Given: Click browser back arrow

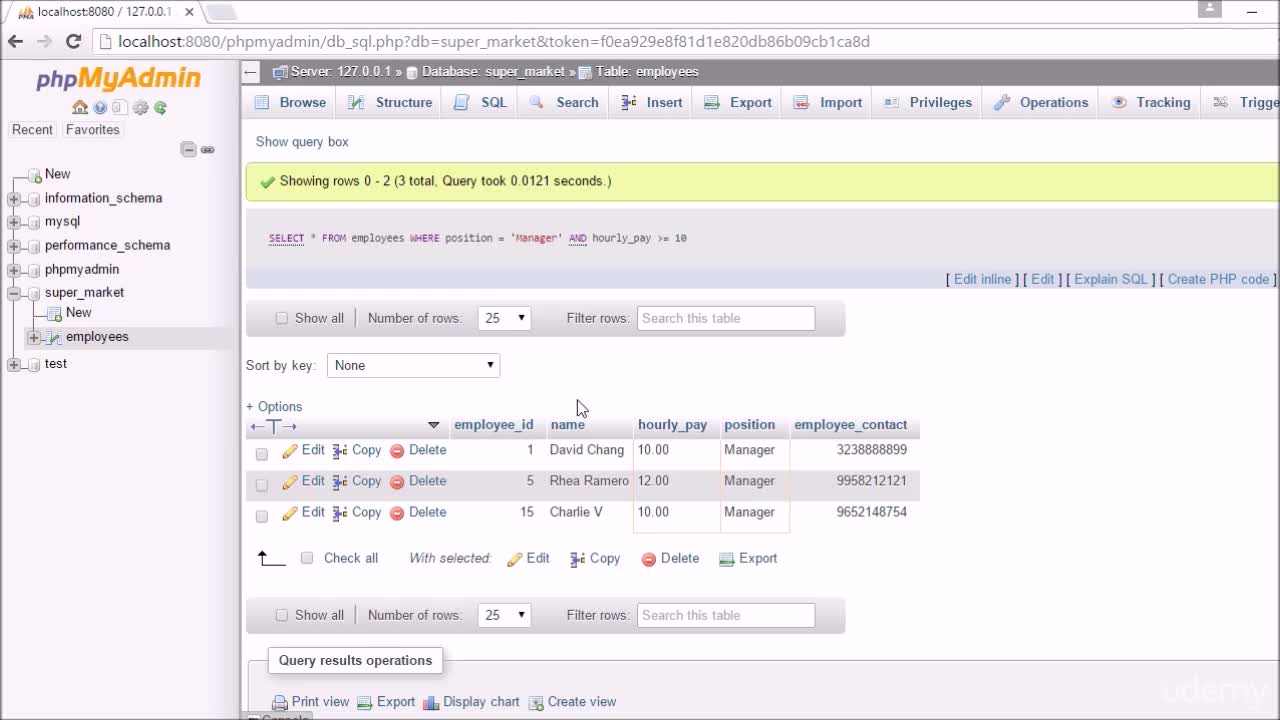Looking at the screenshot, I should pyautogui.click(x=15, y=41).
